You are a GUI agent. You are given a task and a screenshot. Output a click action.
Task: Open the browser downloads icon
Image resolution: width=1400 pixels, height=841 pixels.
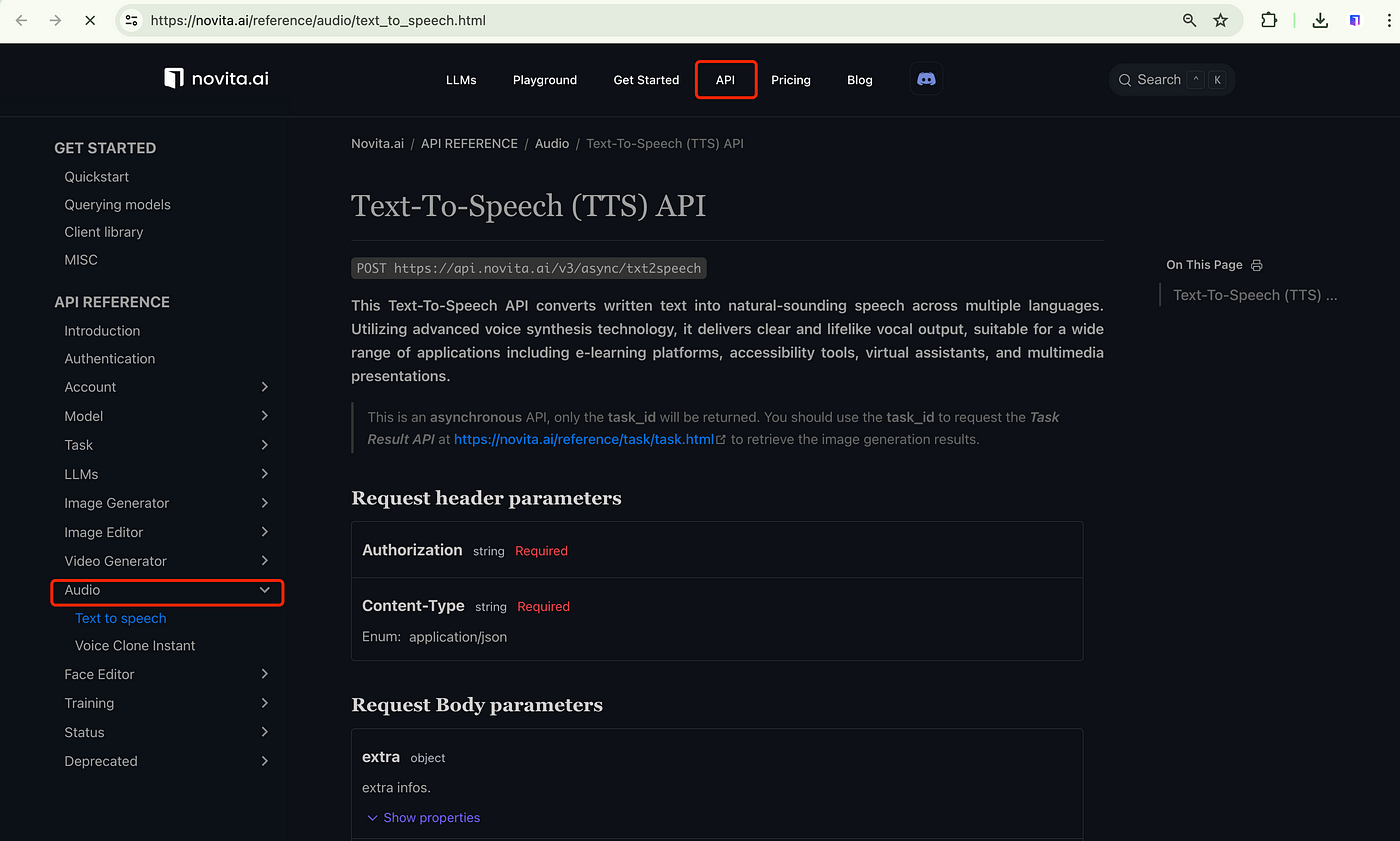pyautogui.click(x=1320, y=20)
